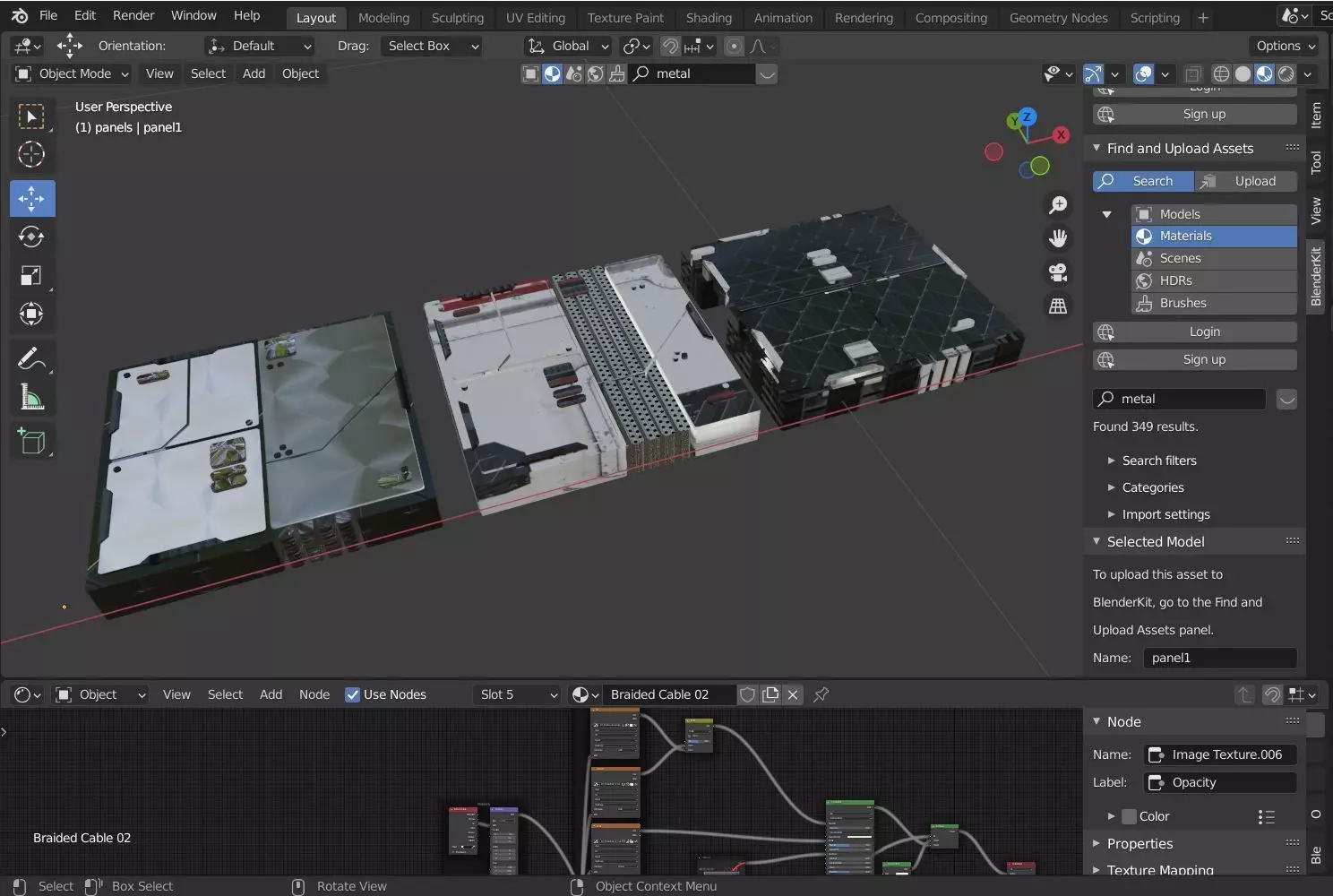The height and width of the screenshot is (896, 1333).
Task: Open Drag Select Box dropdown
Action: pyautogui.click(x=432, y=46)
